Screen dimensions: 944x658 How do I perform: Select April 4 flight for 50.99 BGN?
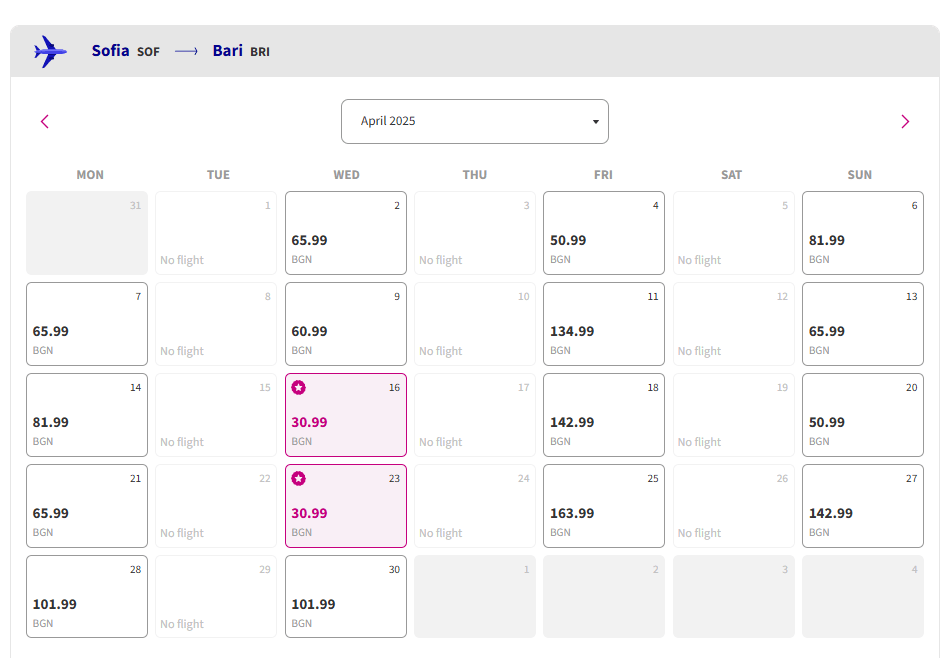(604, 233)
